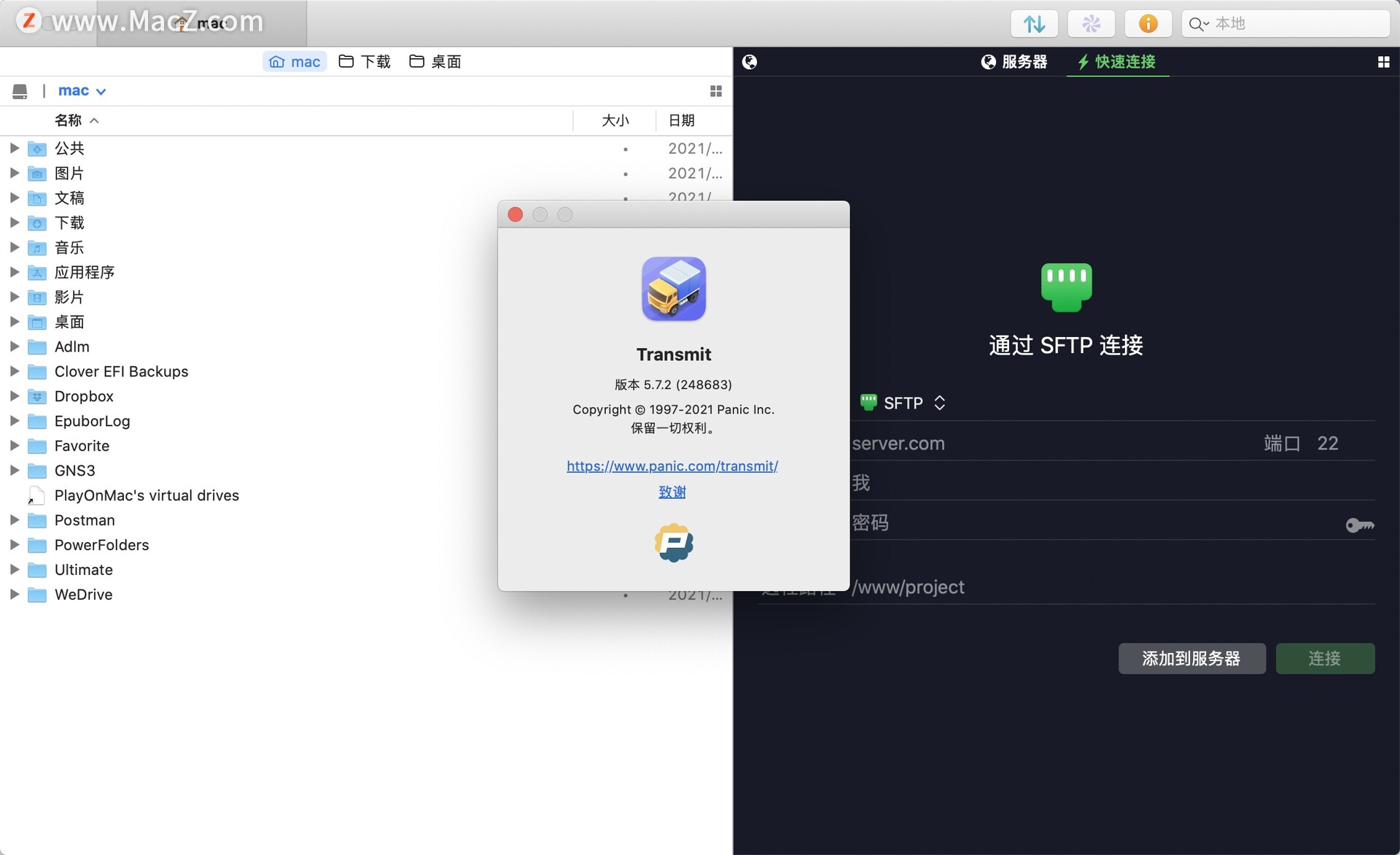The image size is (1400, 855).
Task: Click the server.com address field
Action: (1050, 444)
